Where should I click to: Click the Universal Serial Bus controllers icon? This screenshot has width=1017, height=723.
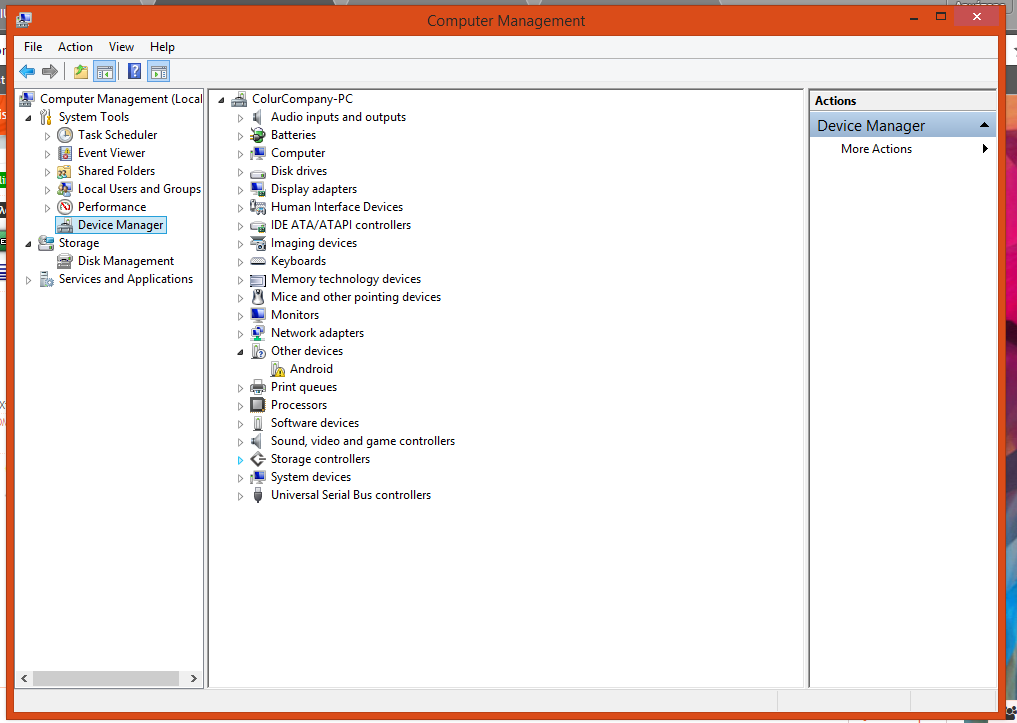258,495
